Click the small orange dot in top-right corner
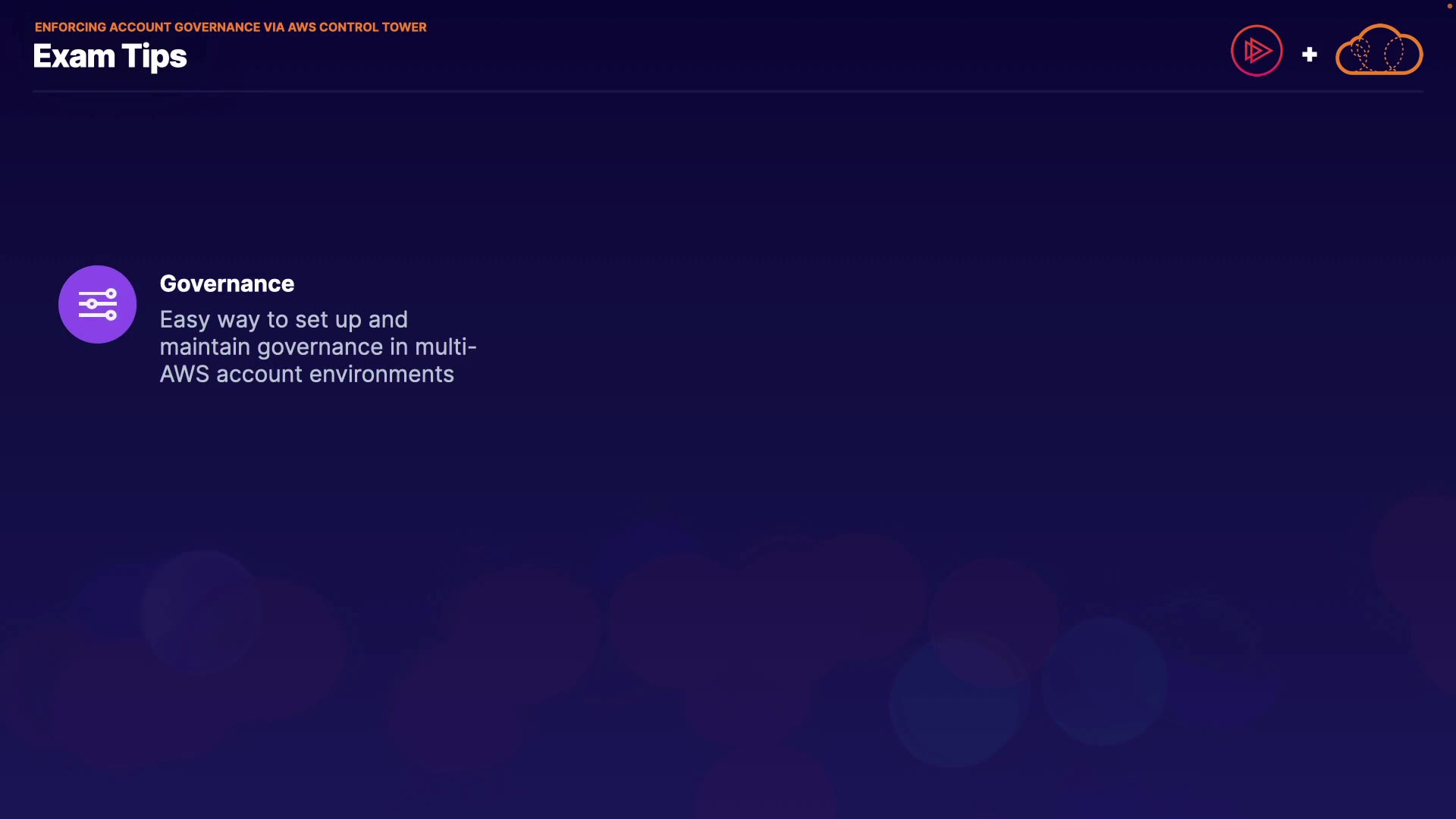1456x819 pixels. [x=1449, y=6]
